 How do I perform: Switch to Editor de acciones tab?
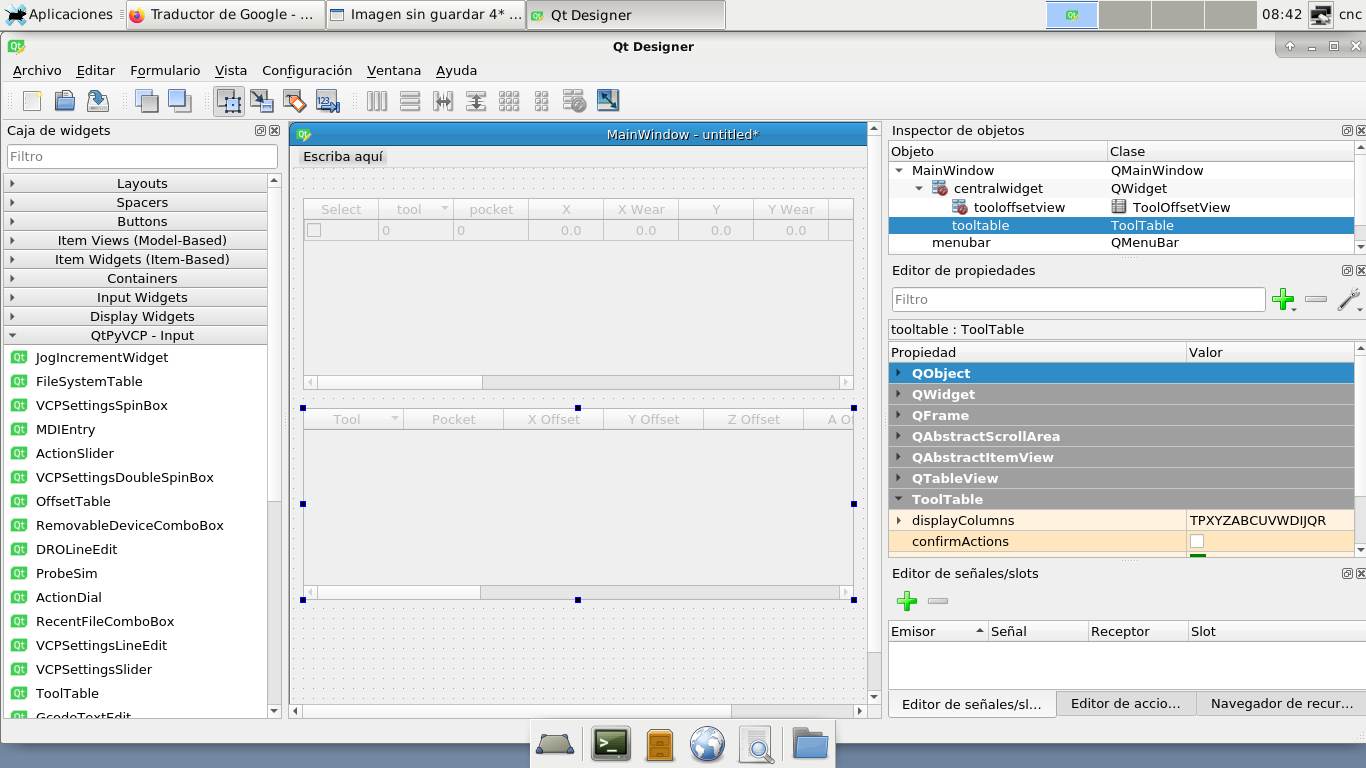tap(1126, 704)
